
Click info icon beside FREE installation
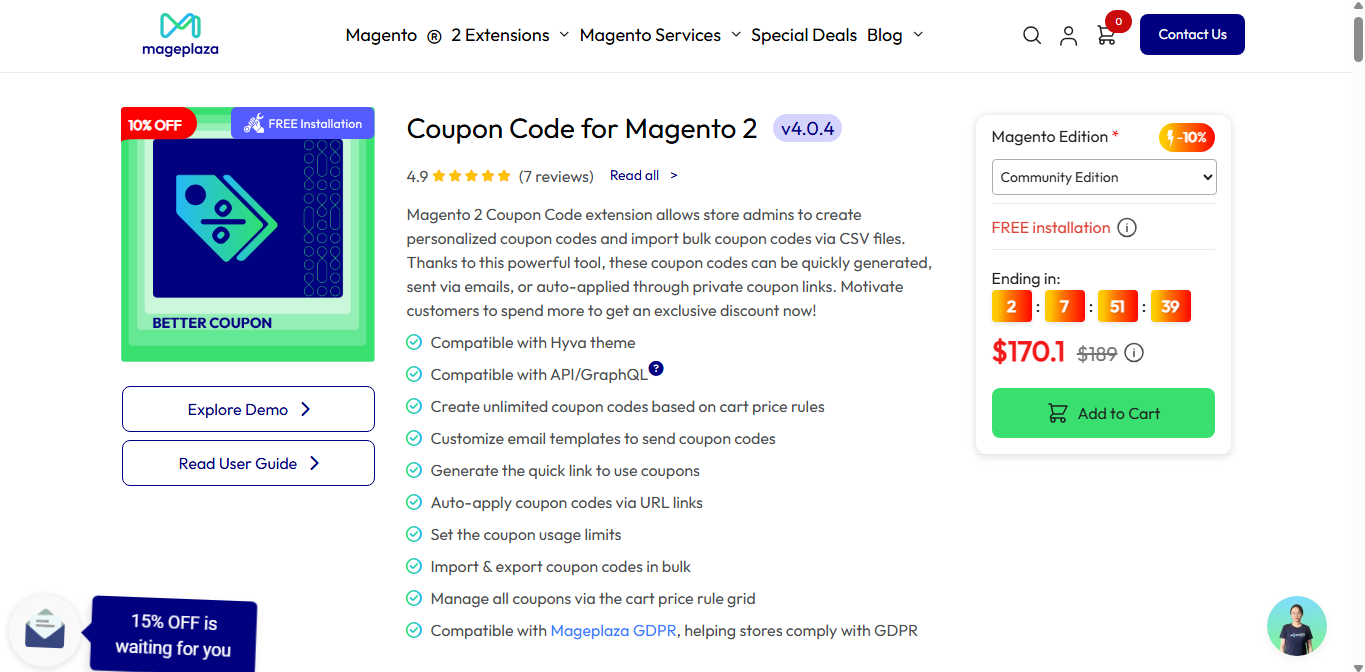(1127, 228)
